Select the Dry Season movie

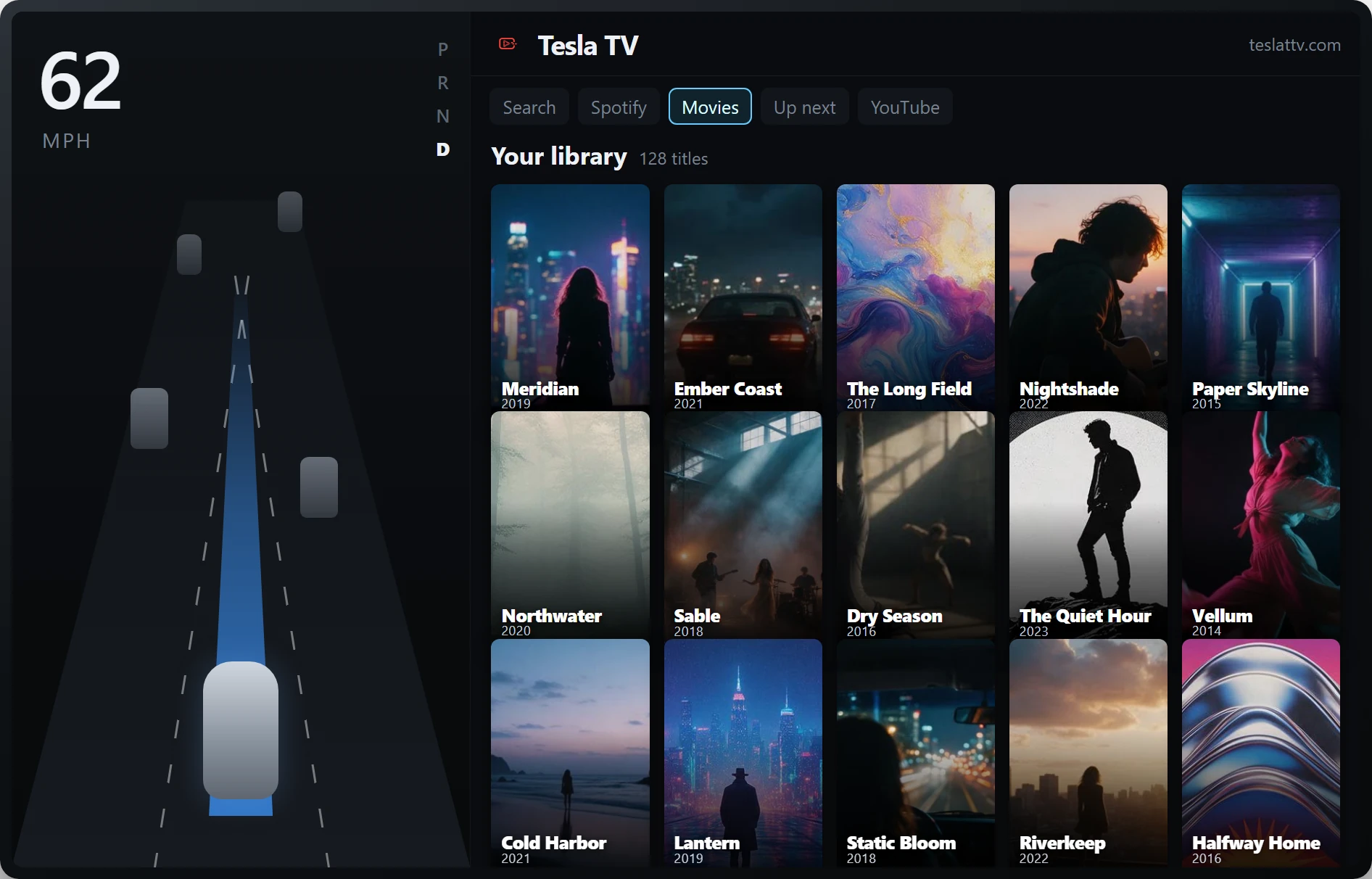coord(916,525)
